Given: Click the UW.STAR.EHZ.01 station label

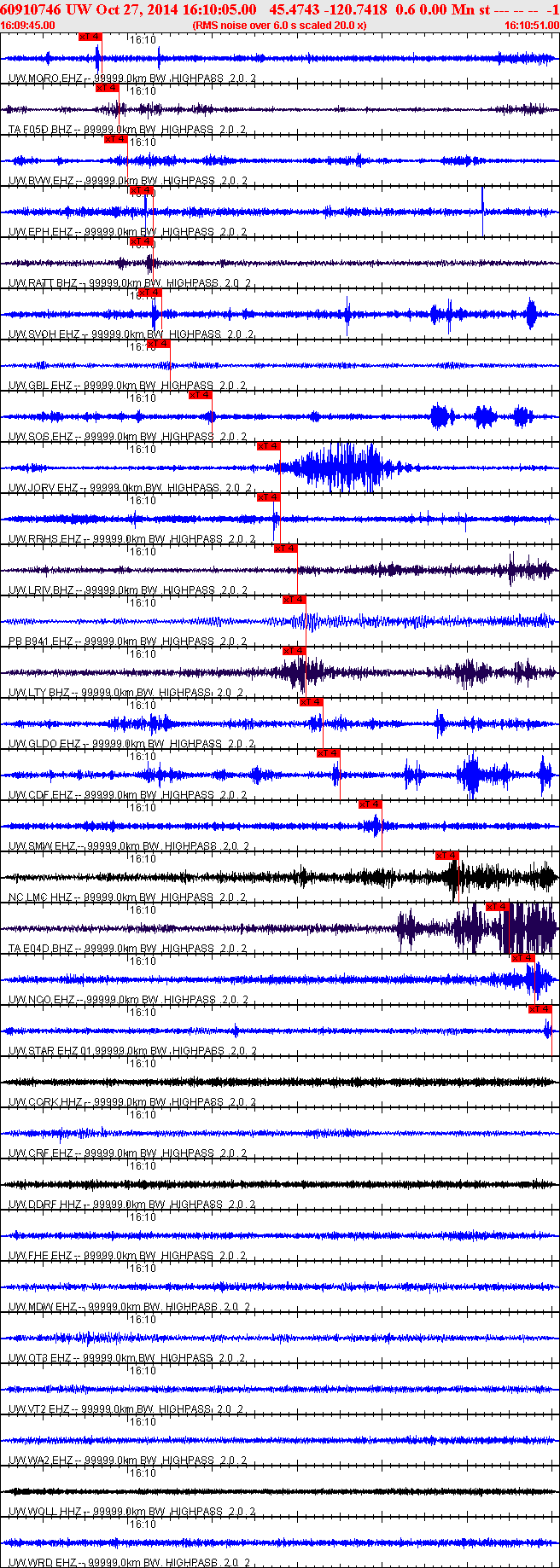Looking at the screenshot, I should click(x=134, y=1051).
